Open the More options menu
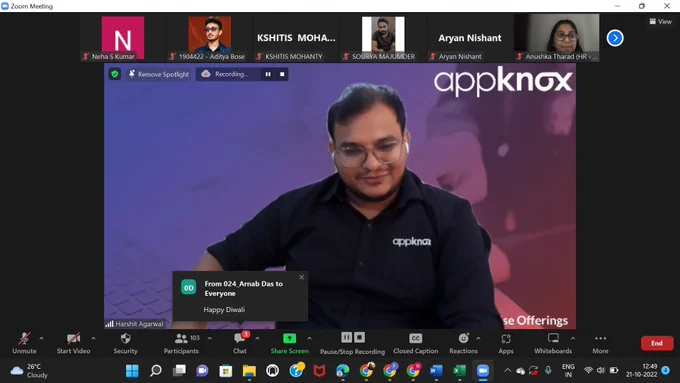This screenshot has height=383, width=680. 600,343
